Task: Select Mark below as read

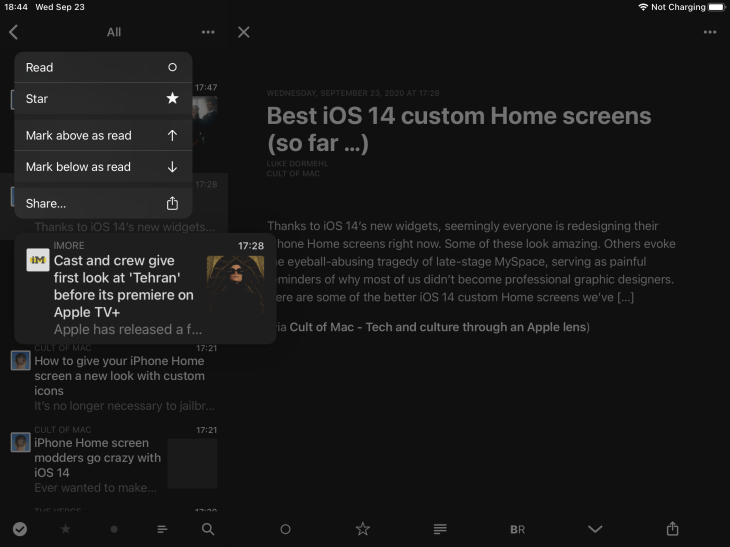Action: click(103, 167)
